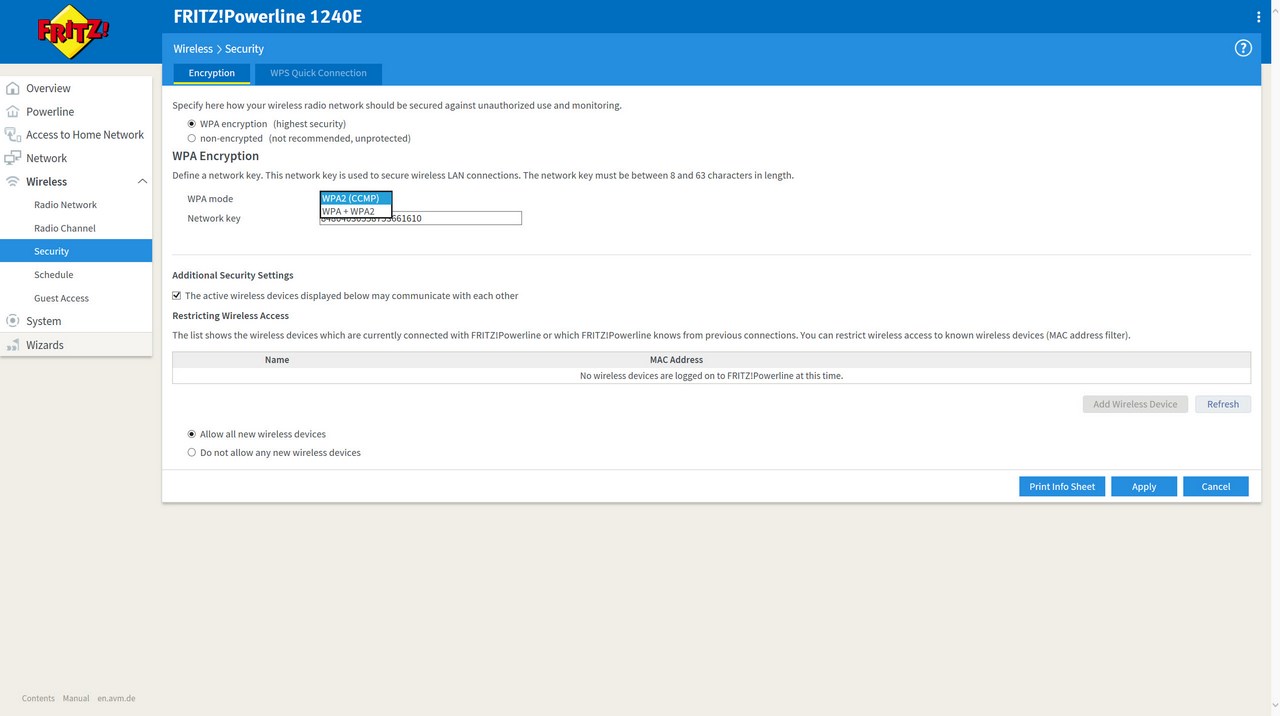
Task: Select the Security submenu item
Action: click(x=76, y=251)
